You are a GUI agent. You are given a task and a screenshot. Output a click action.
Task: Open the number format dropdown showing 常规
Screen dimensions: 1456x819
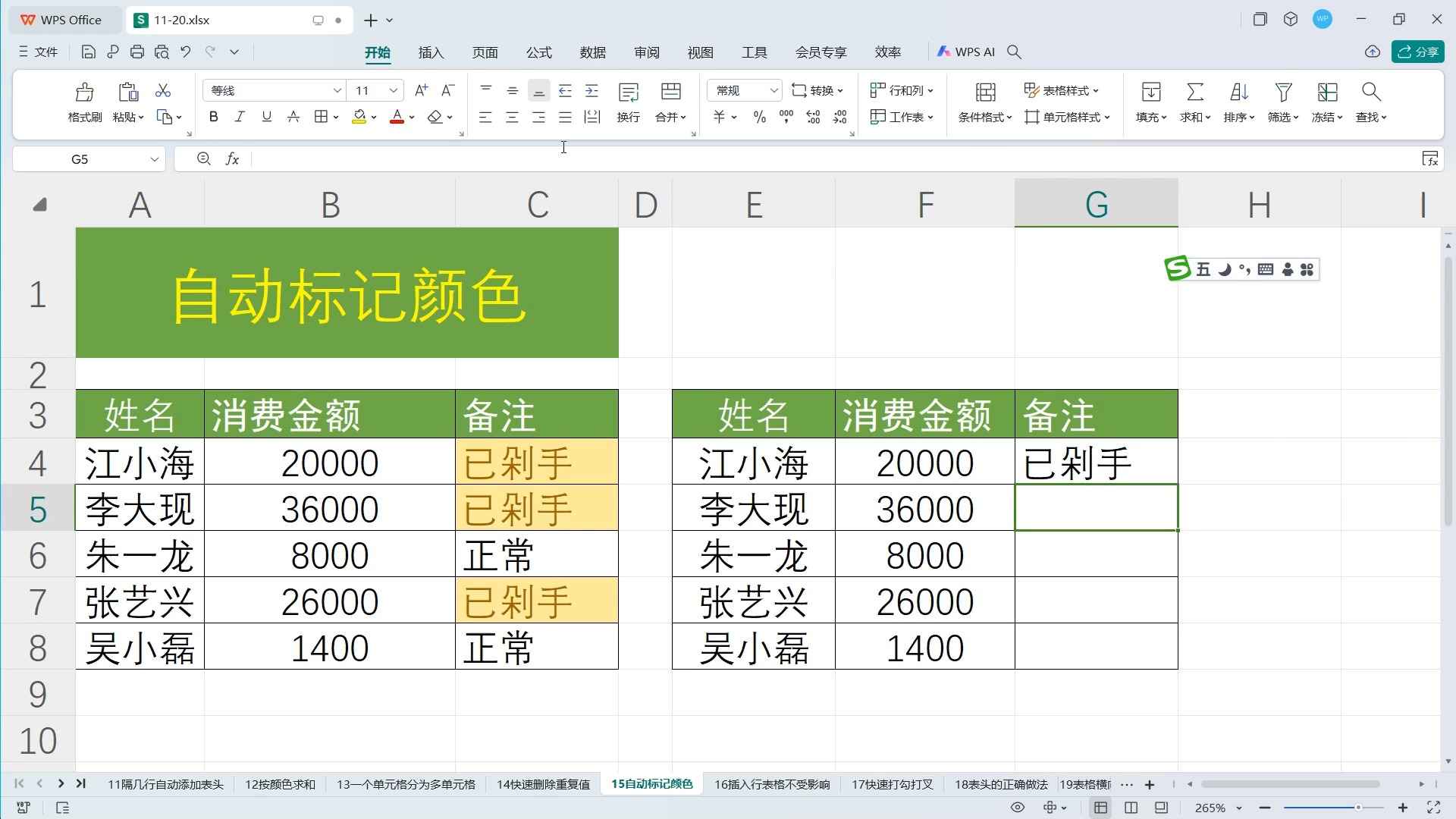point(773,90)
